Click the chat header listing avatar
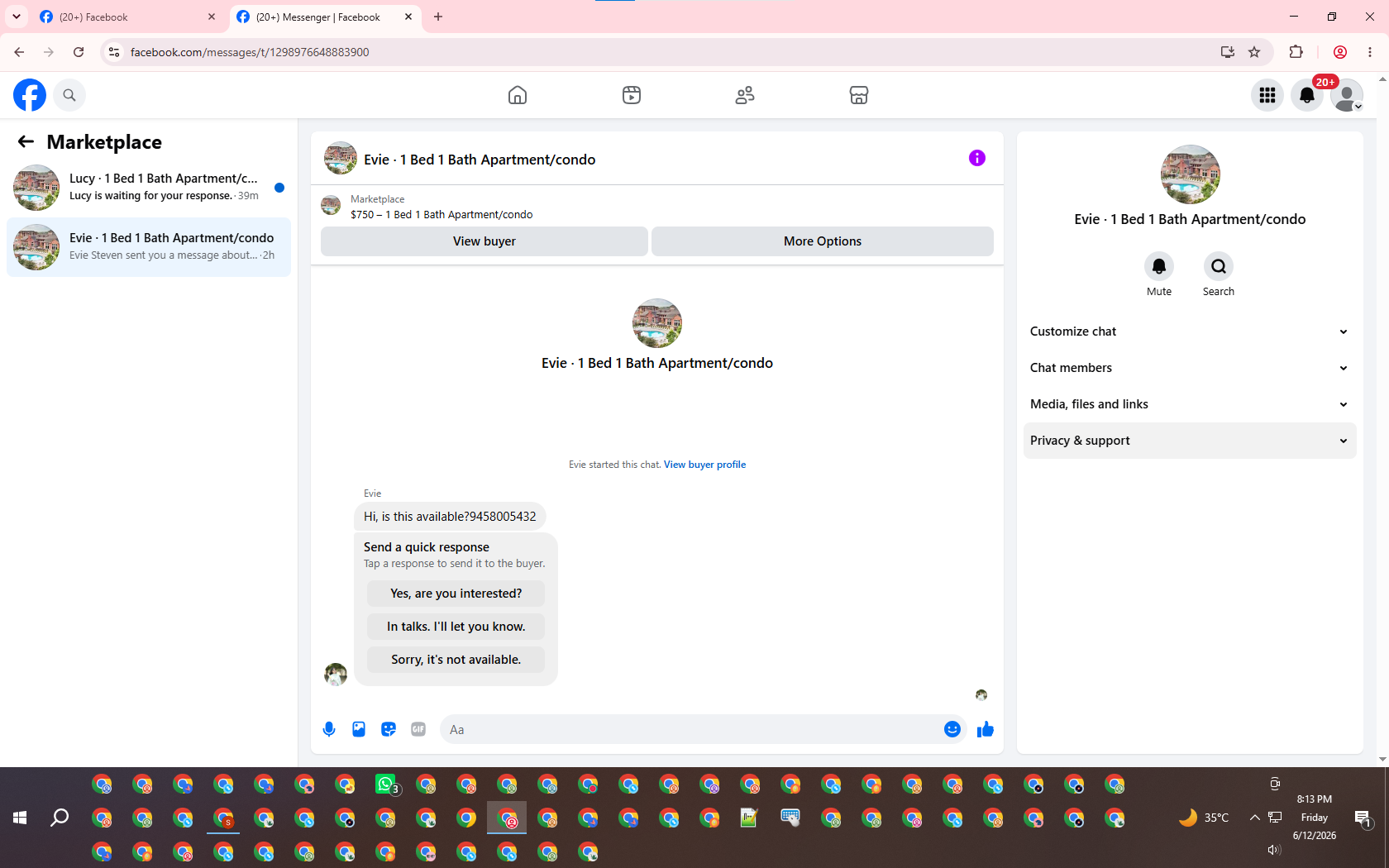Image resolution: width=1389 pixels, height=868 pixels. point(341,158)
